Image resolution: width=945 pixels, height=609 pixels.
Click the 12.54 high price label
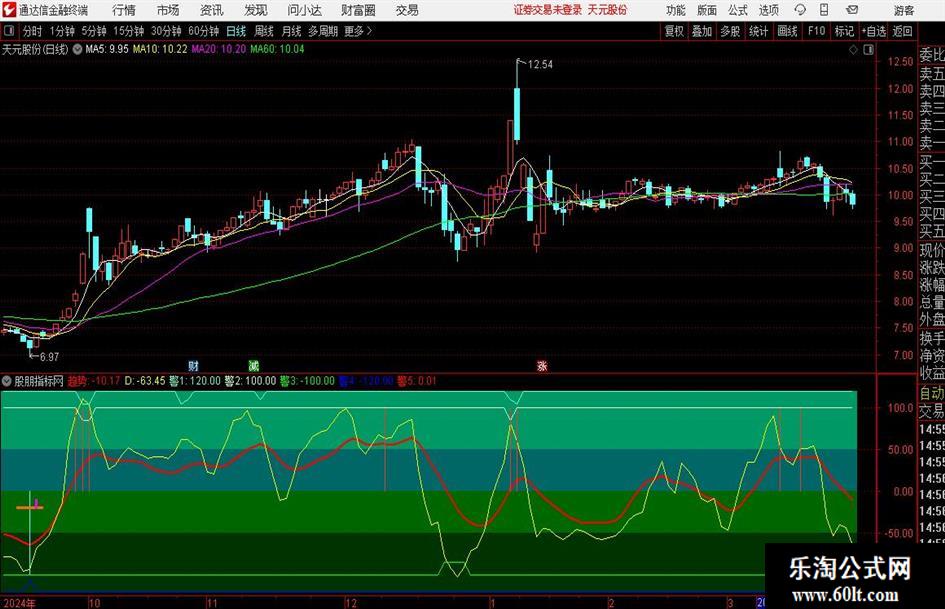tap(540, 64)
